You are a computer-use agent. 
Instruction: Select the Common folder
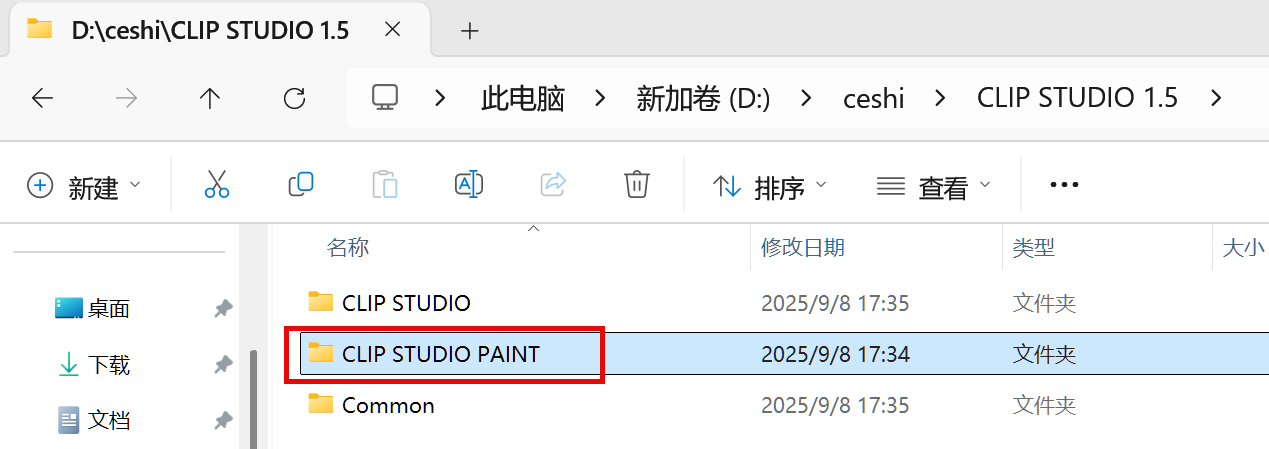(388, 405)
